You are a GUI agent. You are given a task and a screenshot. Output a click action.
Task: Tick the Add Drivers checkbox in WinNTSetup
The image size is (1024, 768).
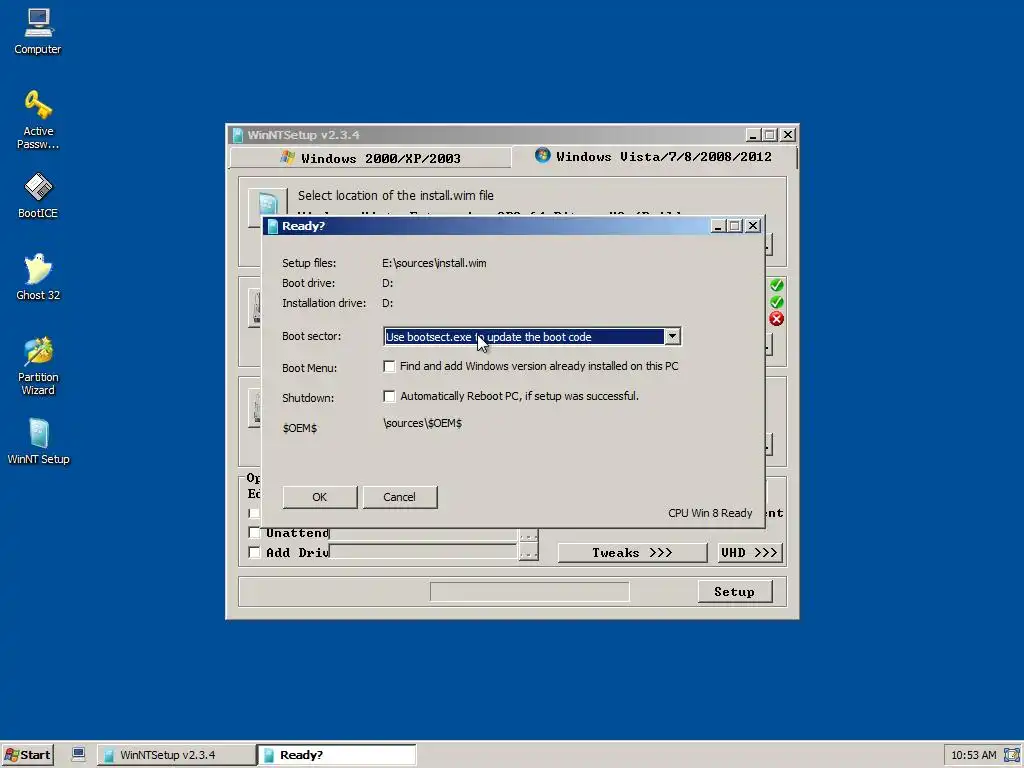tap(255, 552)
